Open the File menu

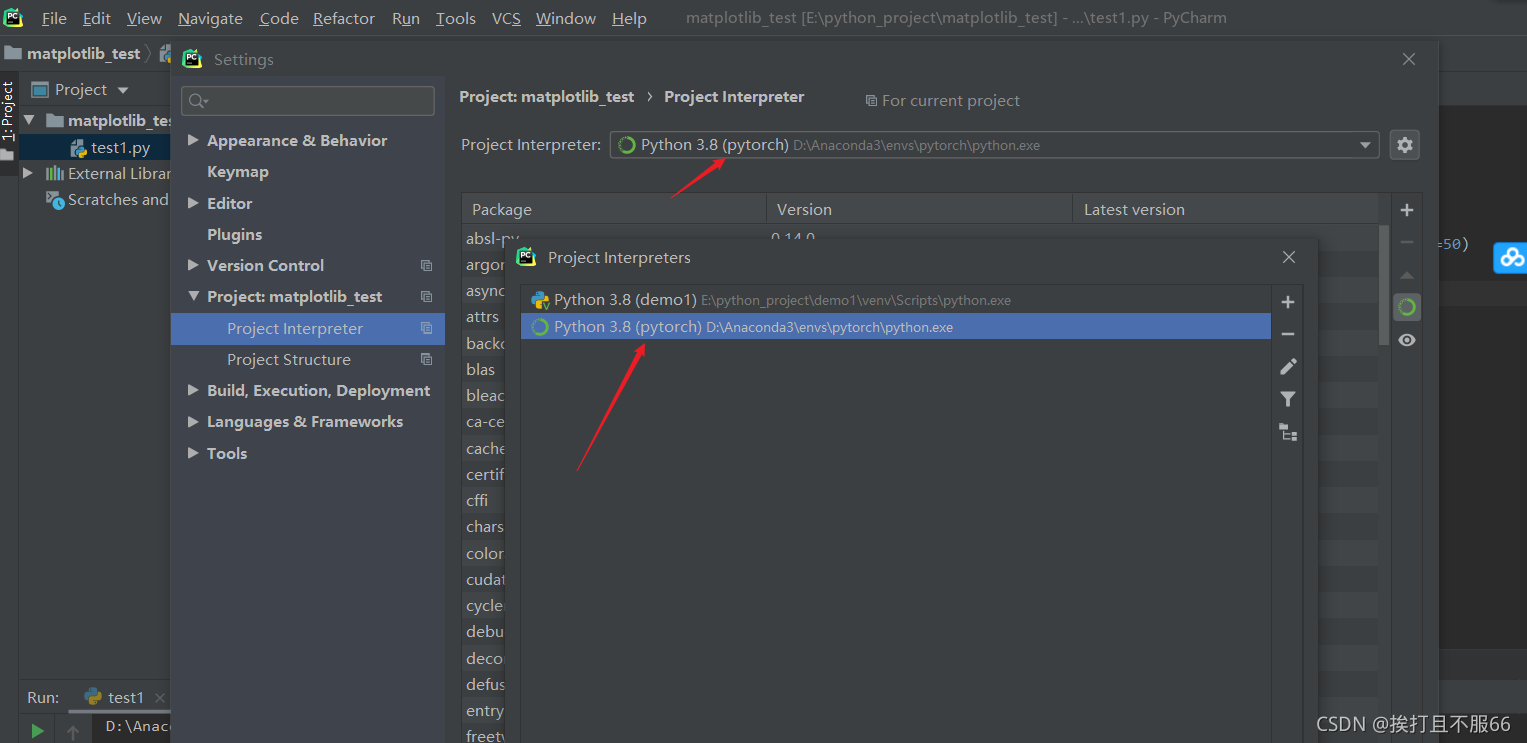tap(54, 18)
